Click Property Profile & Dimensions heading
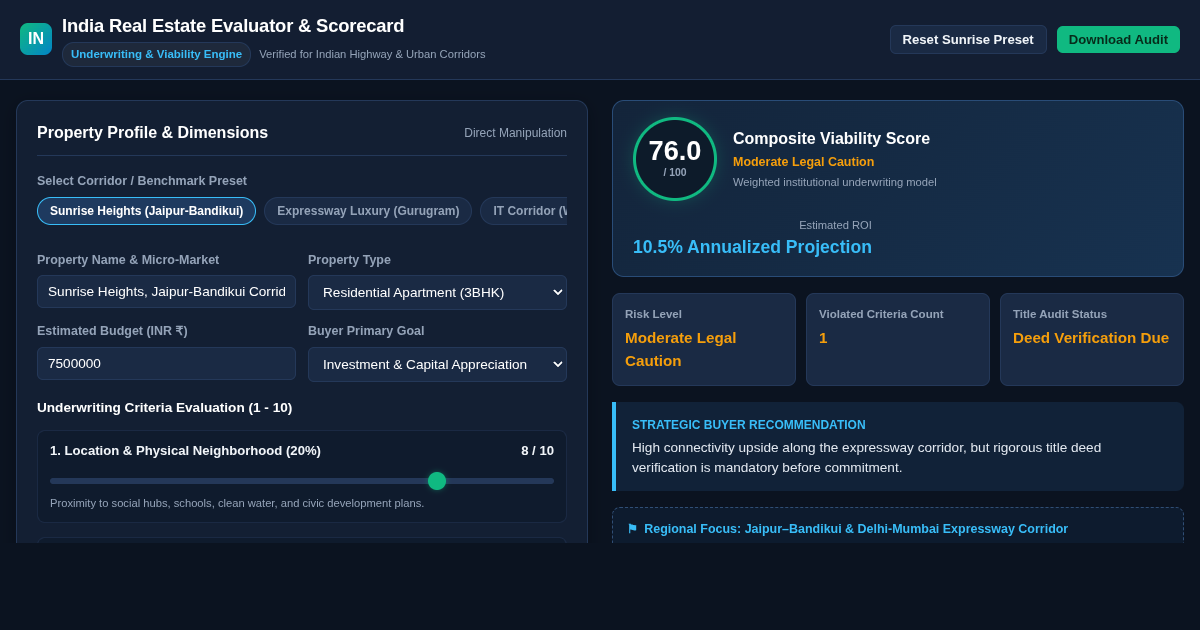Screen dimensions: 1200x630 point(152,133)
